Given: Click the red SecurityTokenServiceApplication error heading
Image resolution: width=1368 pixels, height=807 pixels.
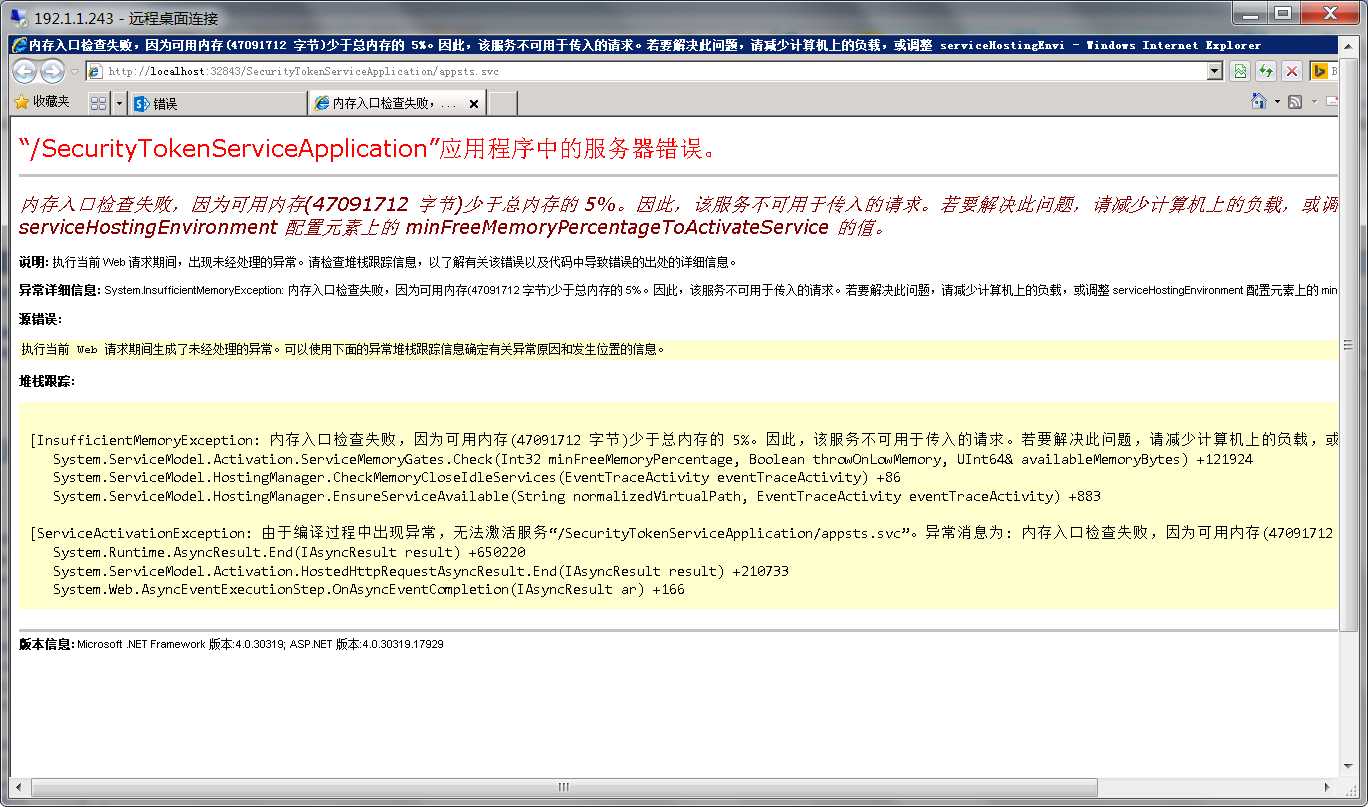Looking at the screenshot, I should 368,148.
